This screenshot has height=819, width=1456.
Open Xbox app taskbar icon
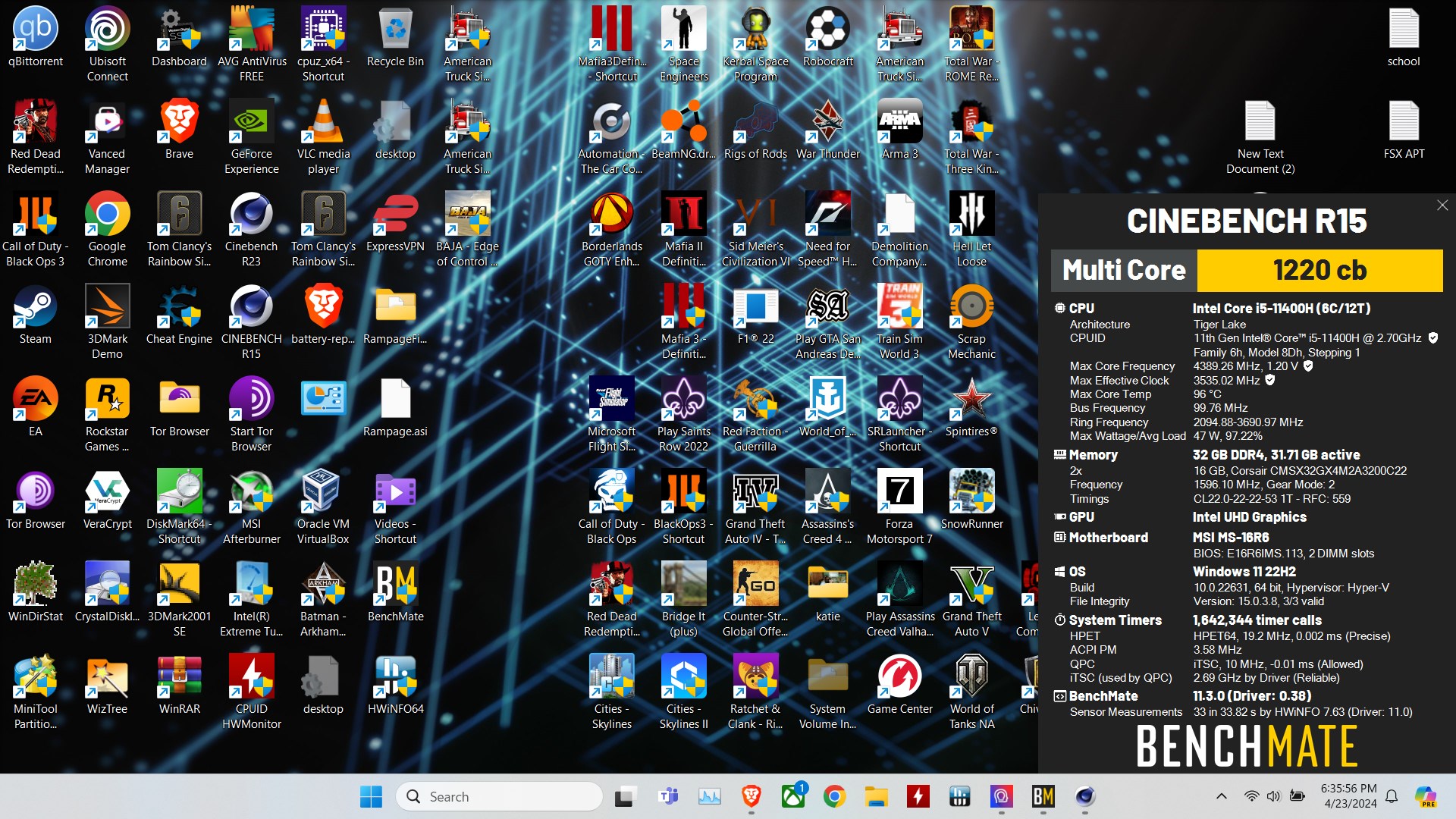[x=793, y=796]
